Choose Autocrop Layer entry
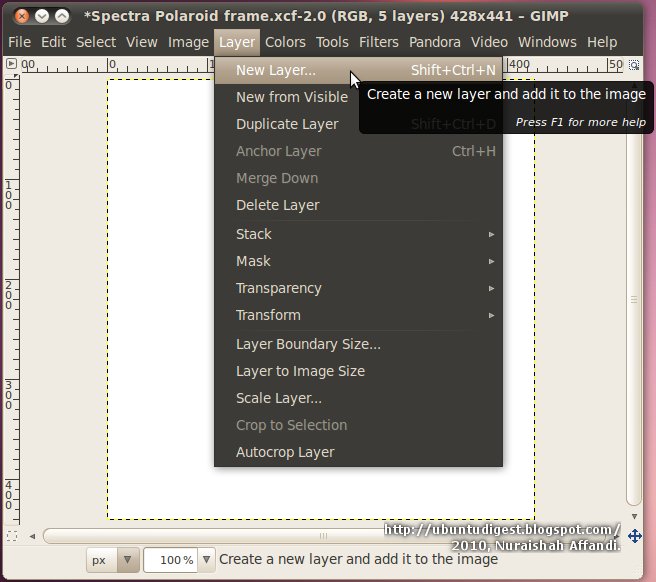Viewport: 656px width, 582px height. coord(358,452)
